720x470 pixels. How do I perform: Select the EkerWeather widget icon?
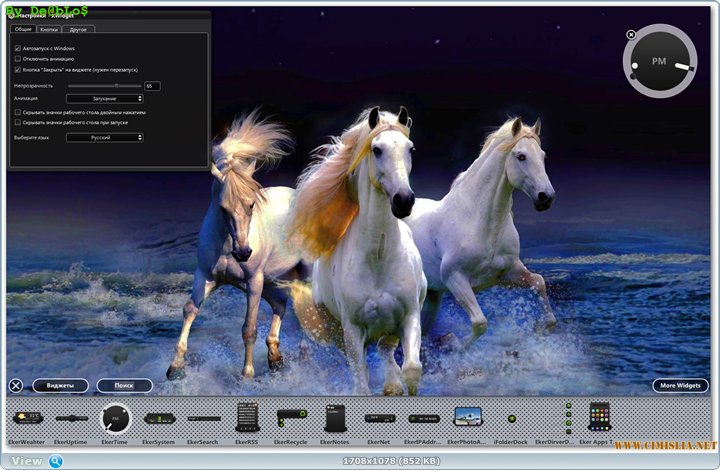click(27, 417)
